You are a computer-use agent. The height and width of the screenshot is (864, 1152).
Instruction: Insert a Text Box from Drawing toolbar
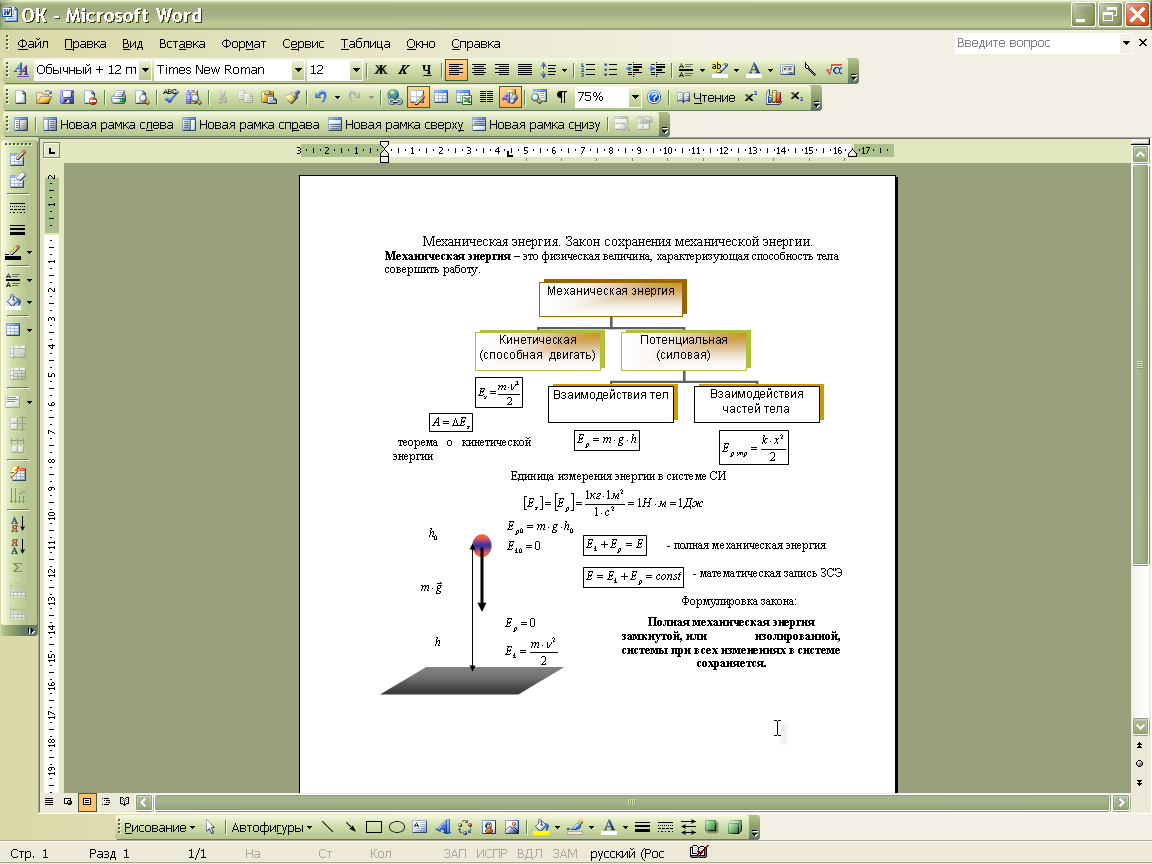click(420, 827)
